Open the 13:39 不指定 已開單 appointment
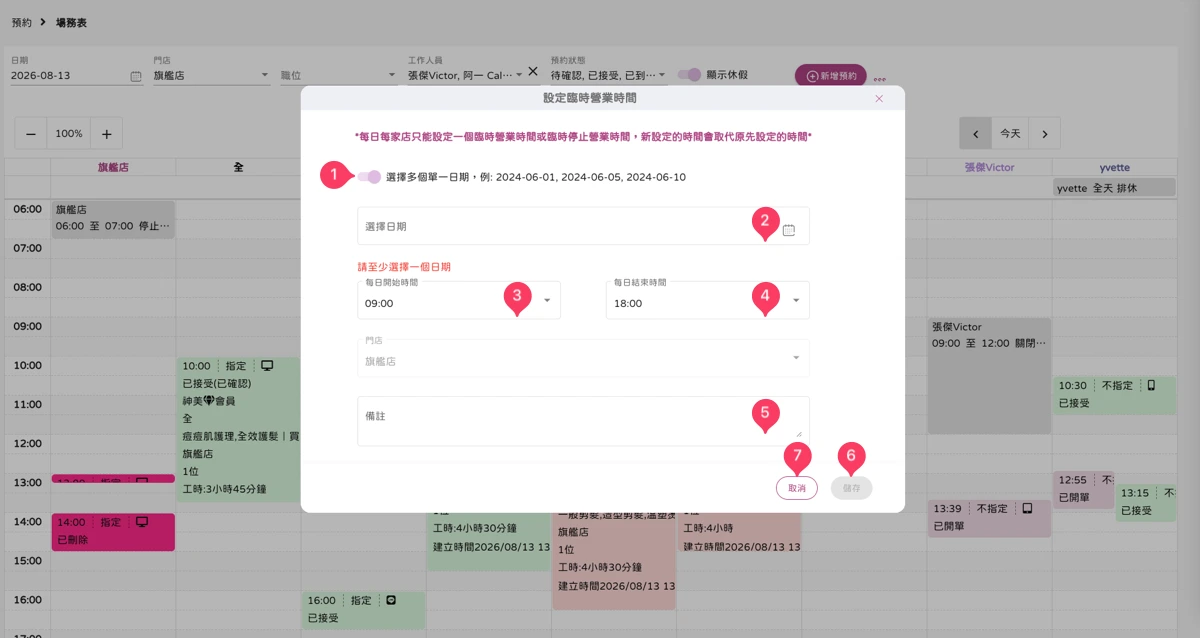This screenshot has width=1200, height=638. (989, 518)
